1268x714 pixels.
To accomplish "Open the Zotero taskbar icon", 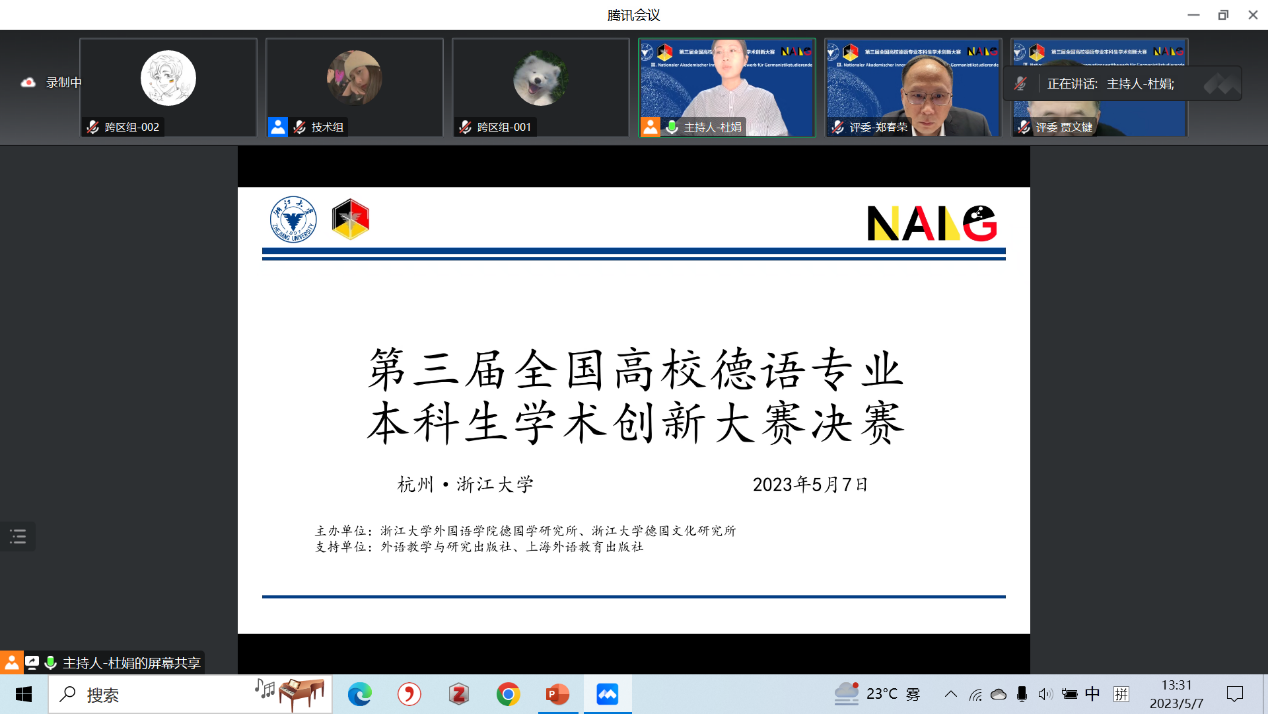I will click(458, 694).
